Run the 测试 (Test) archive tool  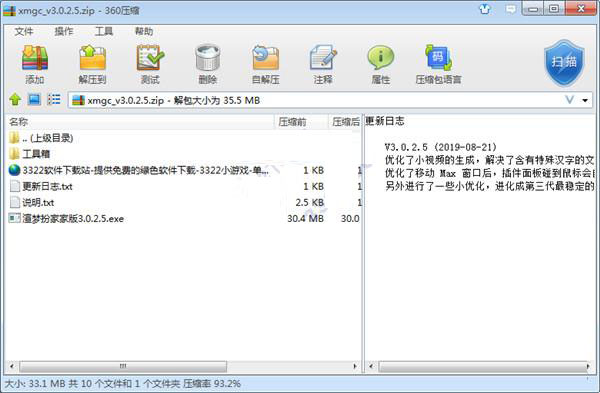pyautogui.click(x=150, y=64)
